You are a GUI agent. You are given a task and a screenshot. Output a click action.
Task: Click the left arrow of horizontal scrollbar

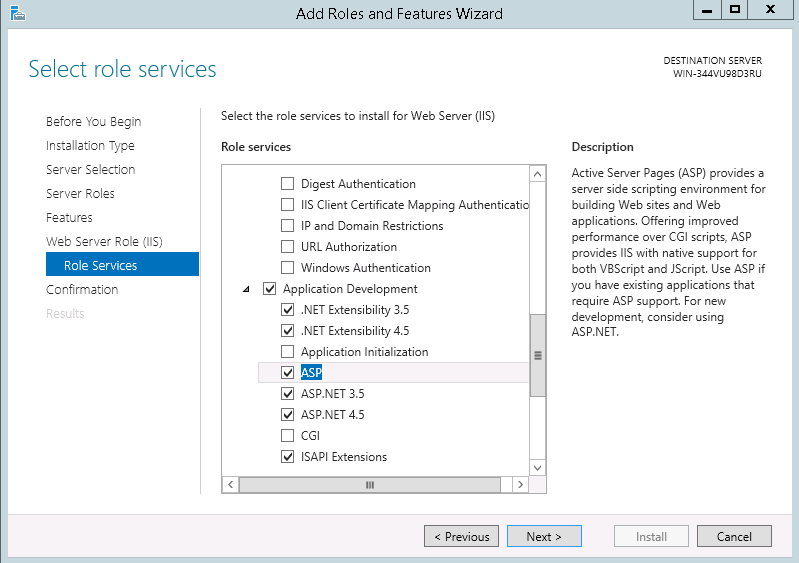(230, 485)
